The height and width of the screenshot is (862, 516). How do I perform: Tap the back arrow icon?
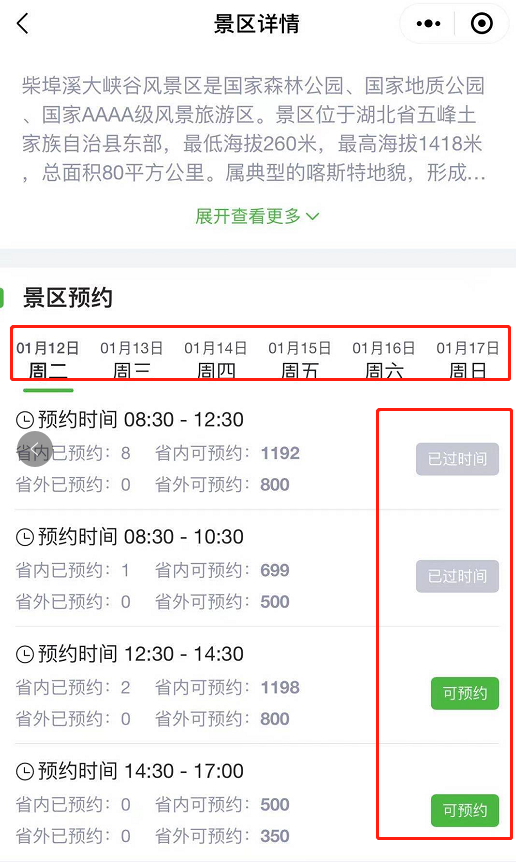point(23,24)
